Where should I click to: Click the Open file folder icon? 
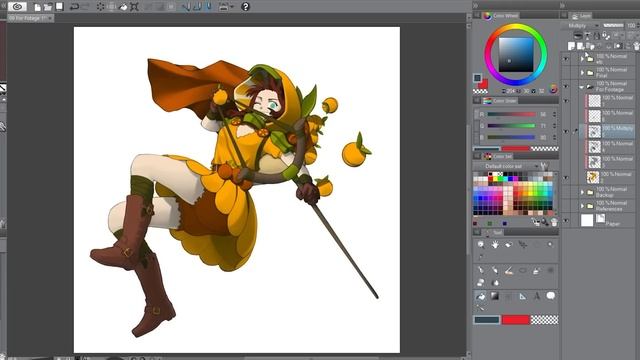48,7
